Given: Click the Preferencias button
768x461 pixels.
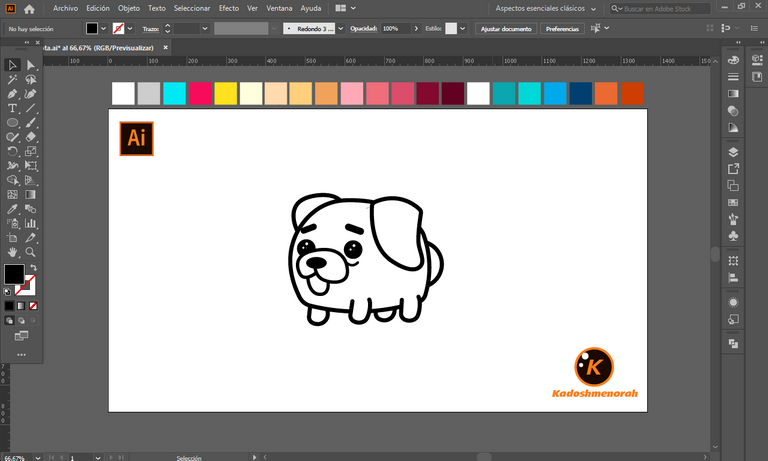Looking at the screenshot, I should coord(562,28).
